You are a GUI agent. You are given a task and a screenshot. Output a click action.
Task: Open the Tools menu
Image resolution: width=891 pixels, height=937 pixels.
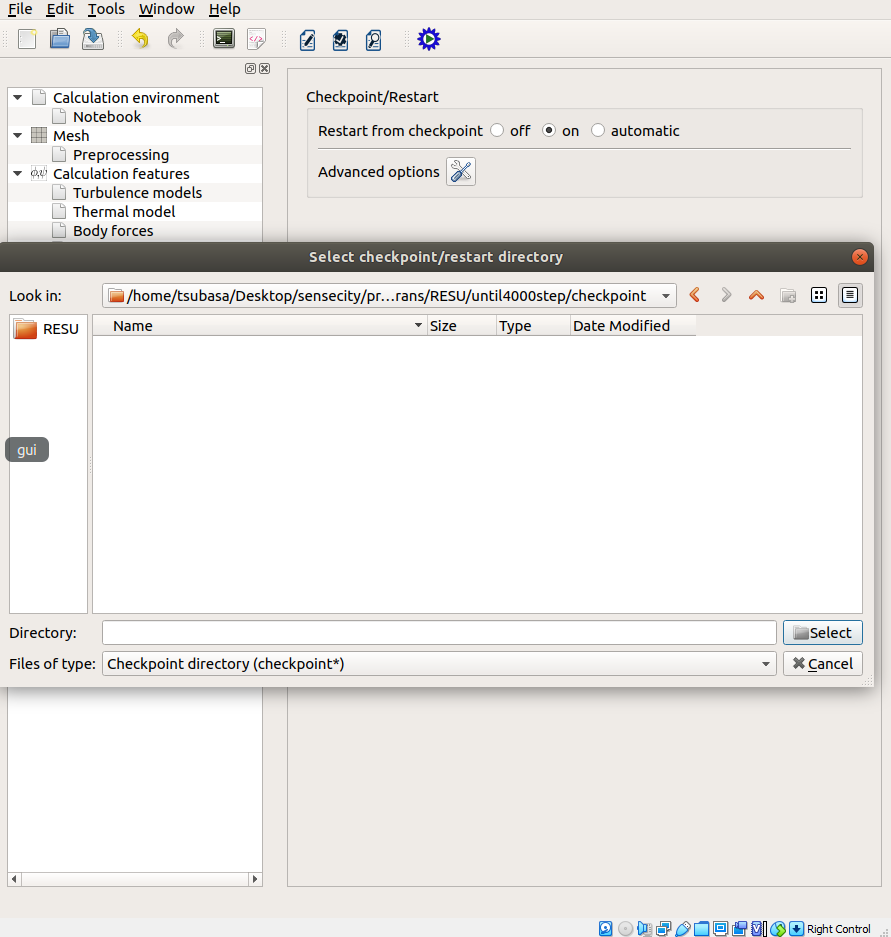tap(106, 9)
